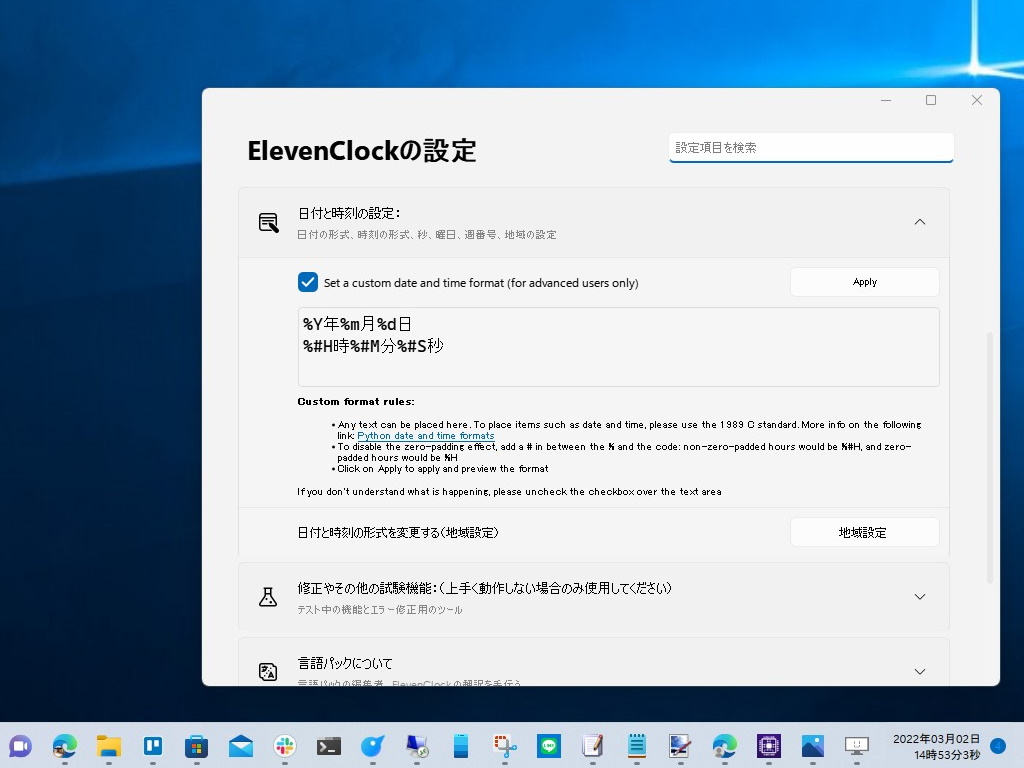
Task: Click the language pack section icon
Action: pos(268,671)
